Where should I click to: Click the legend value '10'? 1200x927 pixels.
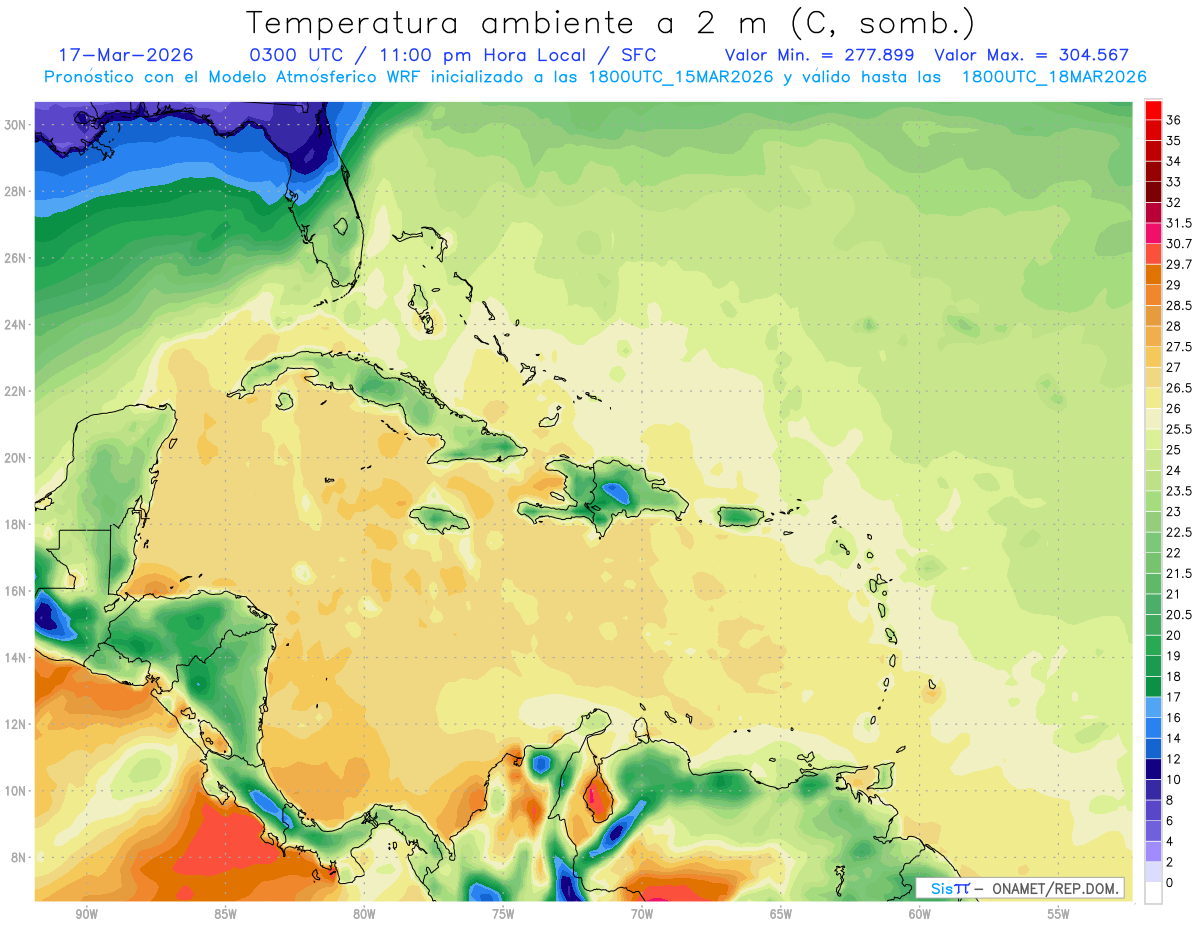coord(1174,779)
